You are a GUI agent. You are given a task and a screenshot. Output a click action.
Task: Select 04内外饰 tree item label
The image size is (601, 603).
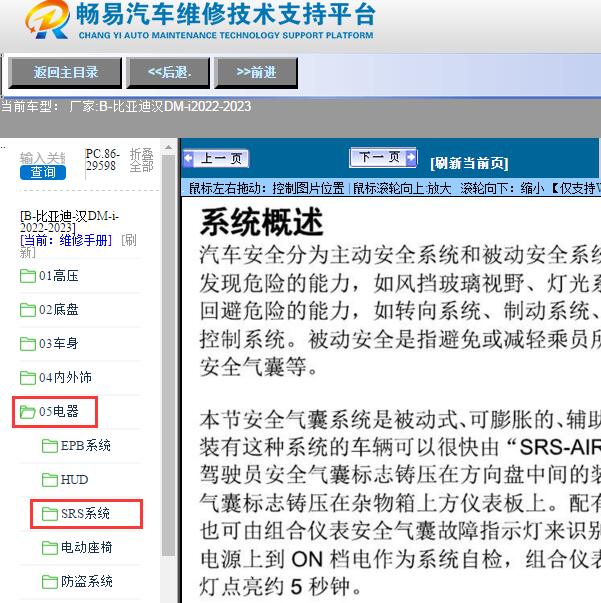pyautogui.click(x=65, y=377)
